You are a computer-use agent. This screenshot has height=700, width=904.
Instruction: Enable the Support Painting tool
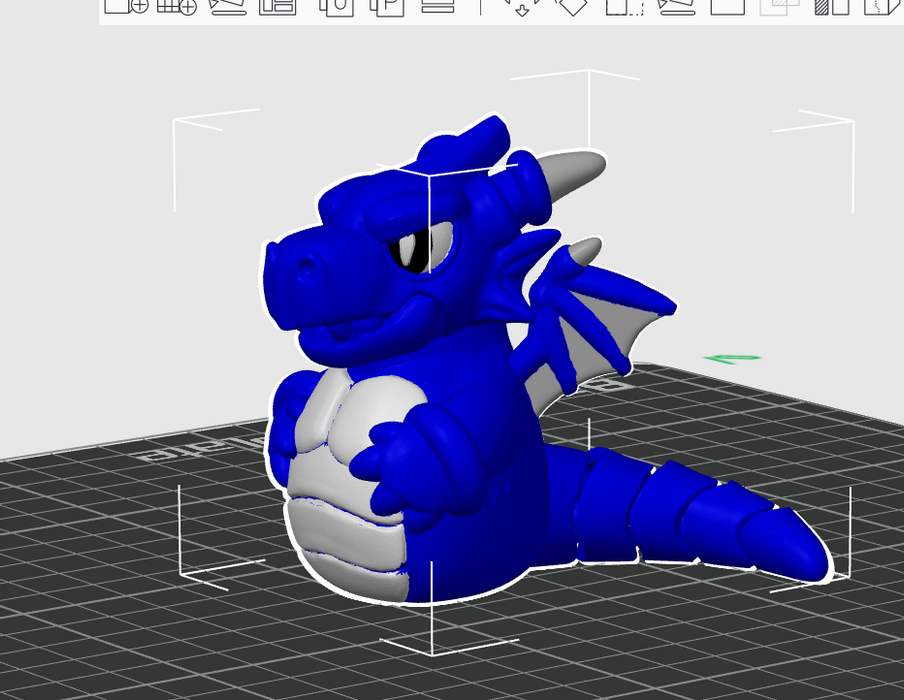[x=831, y=6]
